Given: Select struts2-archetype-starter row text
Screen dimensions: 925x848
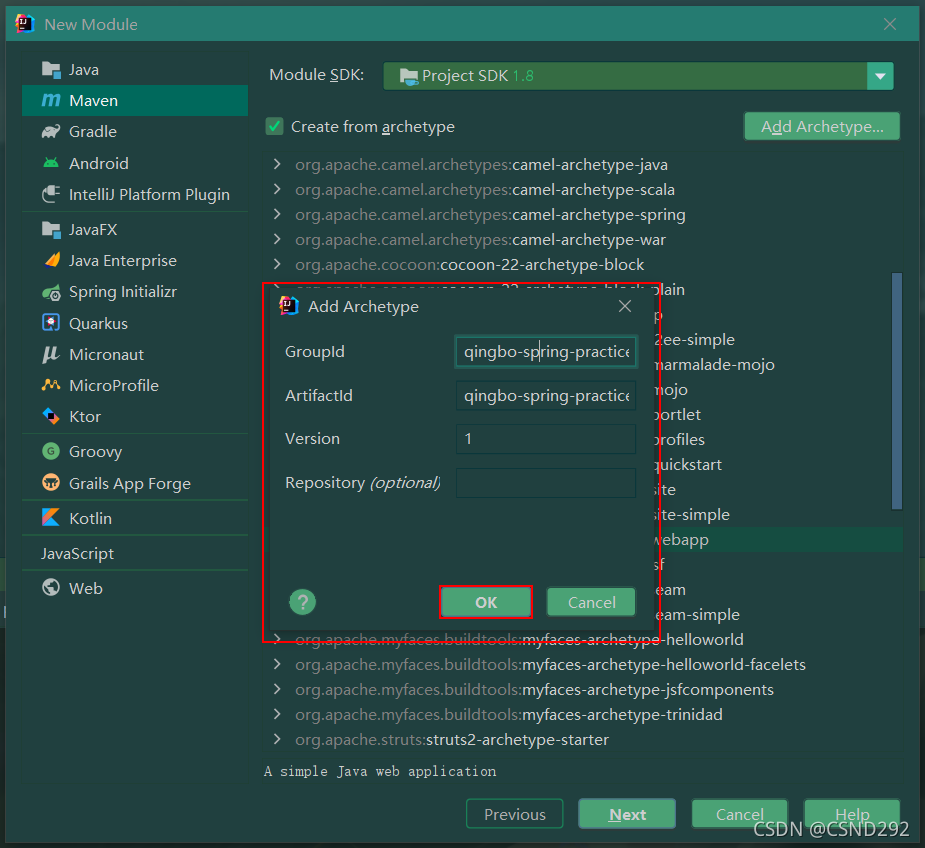Looking at the screenshot, I should (x=452, y=739).
